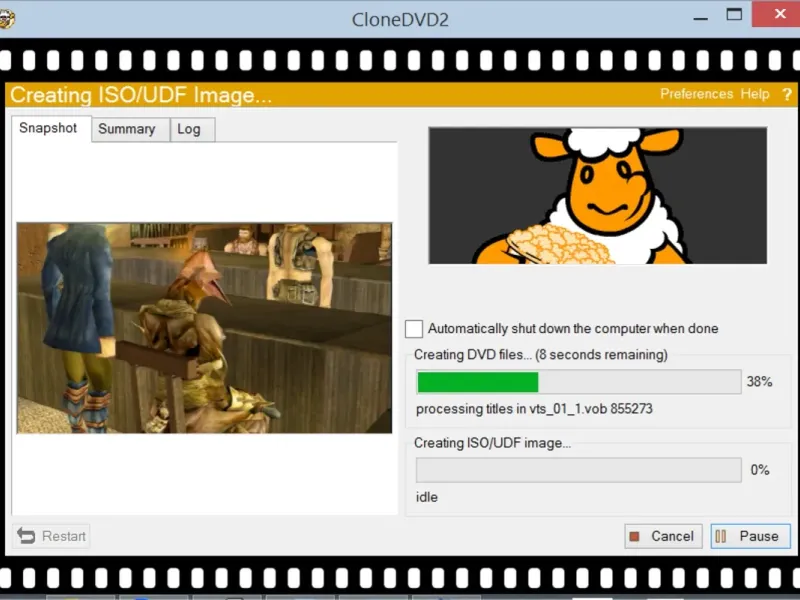The image size is (800, 600).
Task: Click the 'Creating DVD files... (8 seconds remaining)' label
Action: [x=541, y=355]
